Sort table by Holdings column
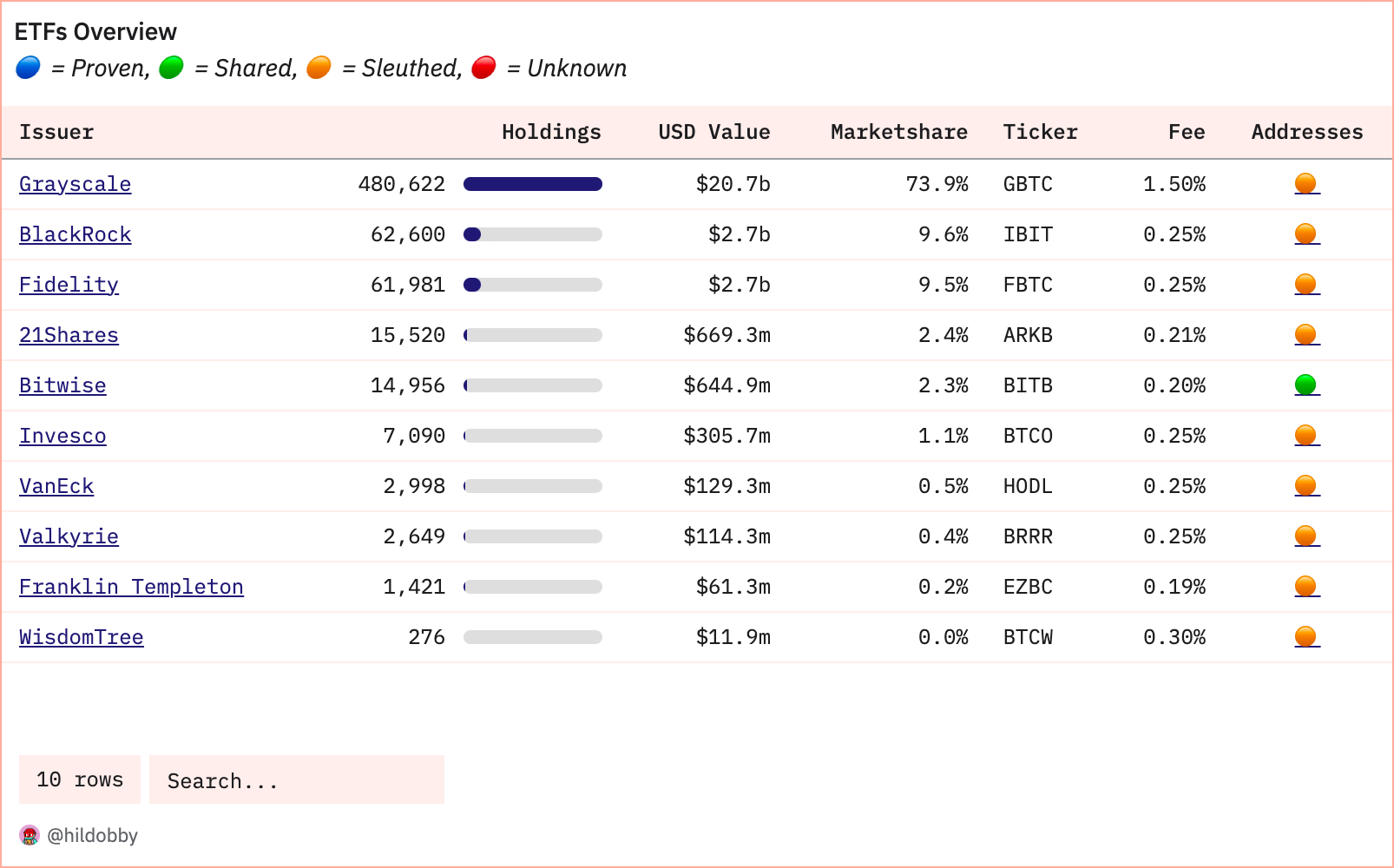Screen dimensions: 1394x868 coord(552,132)
